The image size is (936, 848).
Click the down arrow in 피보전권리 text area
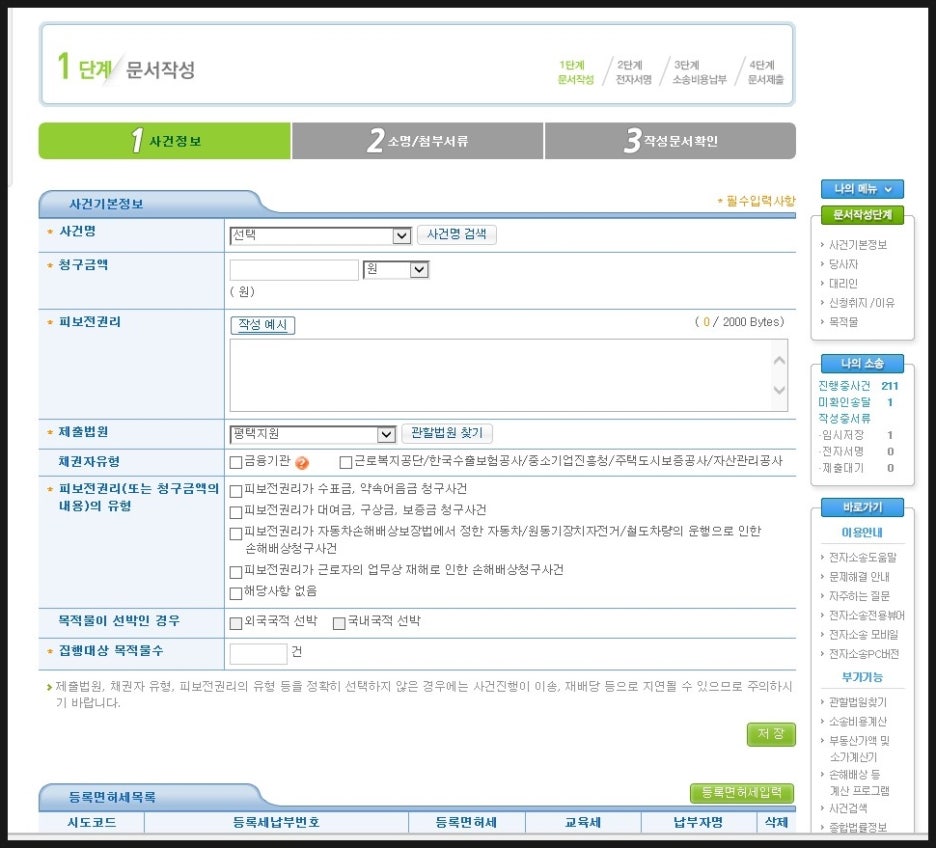(x=780, y=391)
